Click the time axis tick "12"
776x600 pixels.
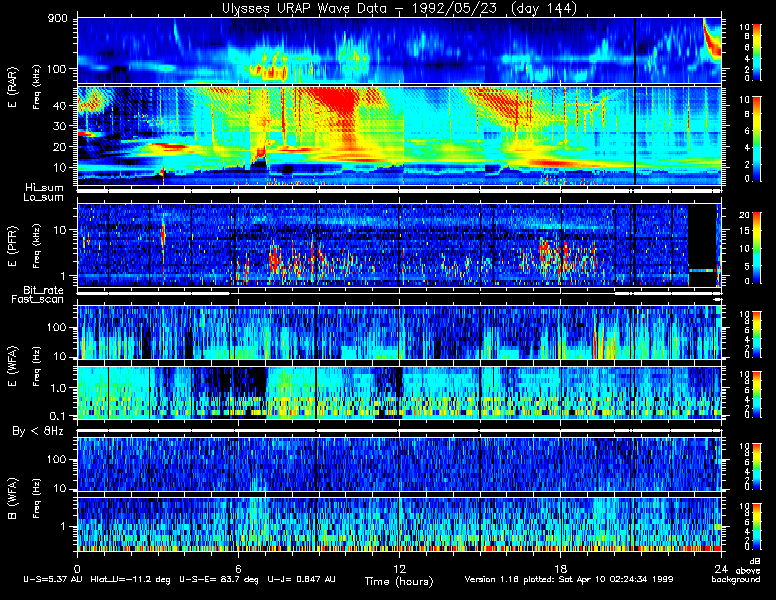pyautogui.click(x=399, y=569)
